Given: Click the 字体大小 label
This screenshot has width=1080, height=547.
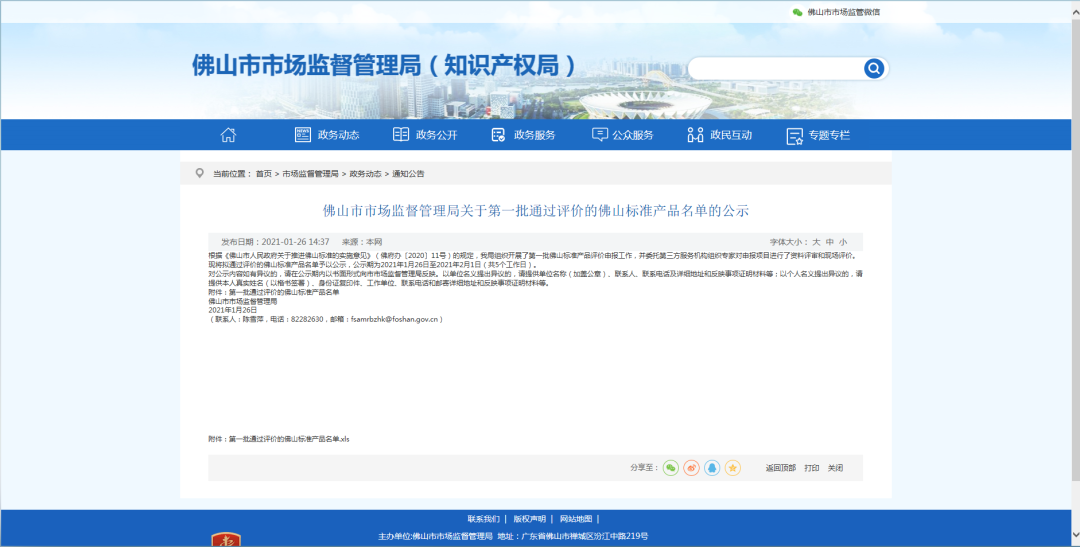Looking at the screenshot, I should coord(789,242).
